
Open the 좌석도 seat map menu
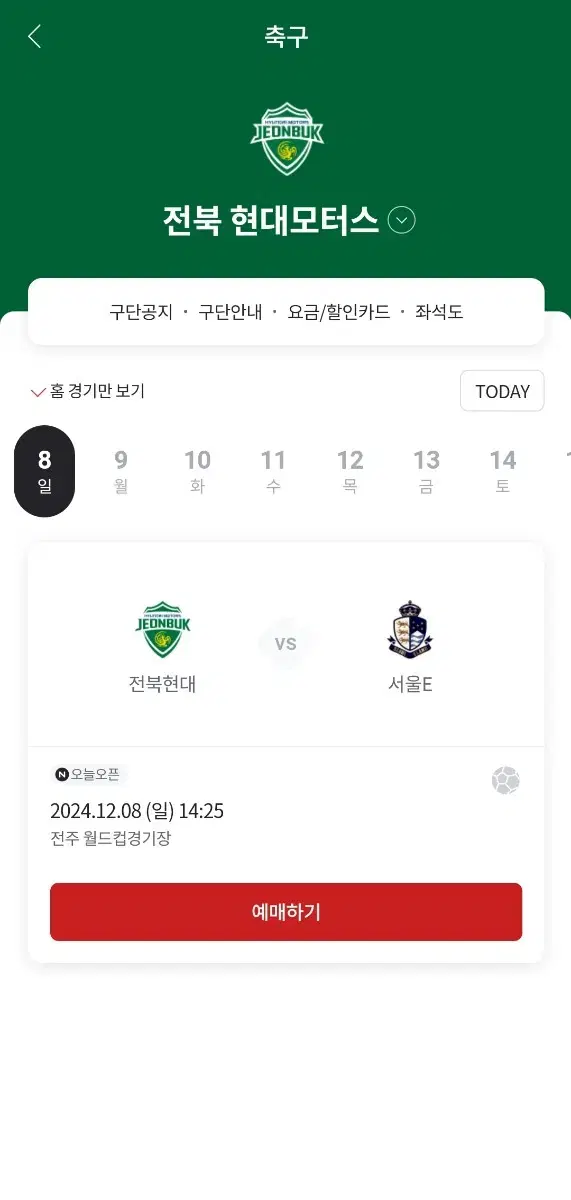439,312
